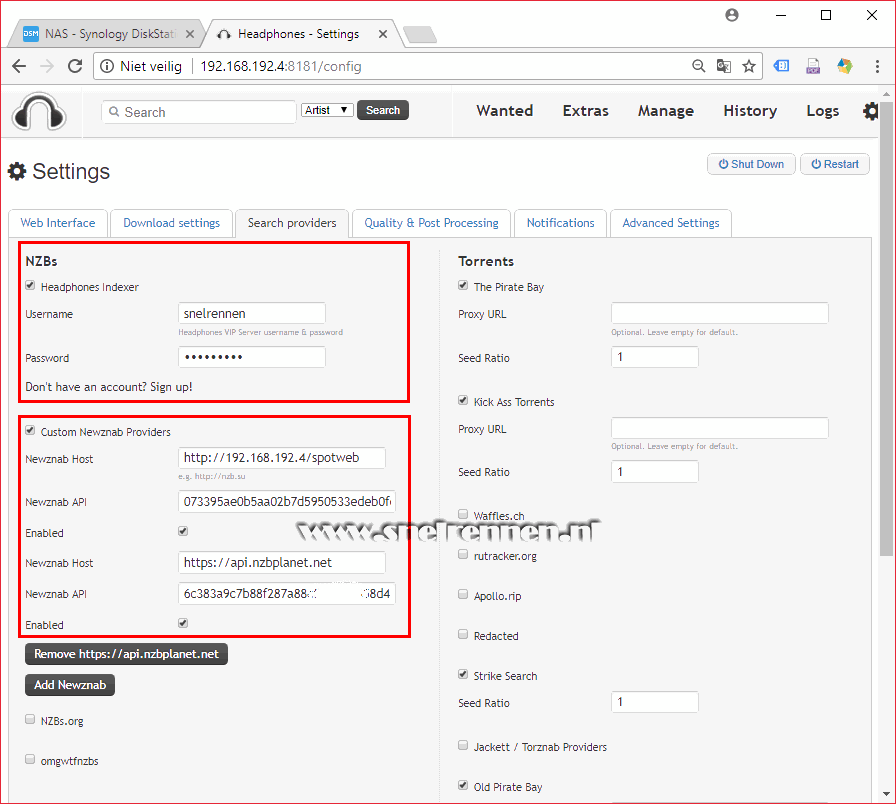Toggle the Strike Search checkbox
896x804 pixels.
point(463,674)
